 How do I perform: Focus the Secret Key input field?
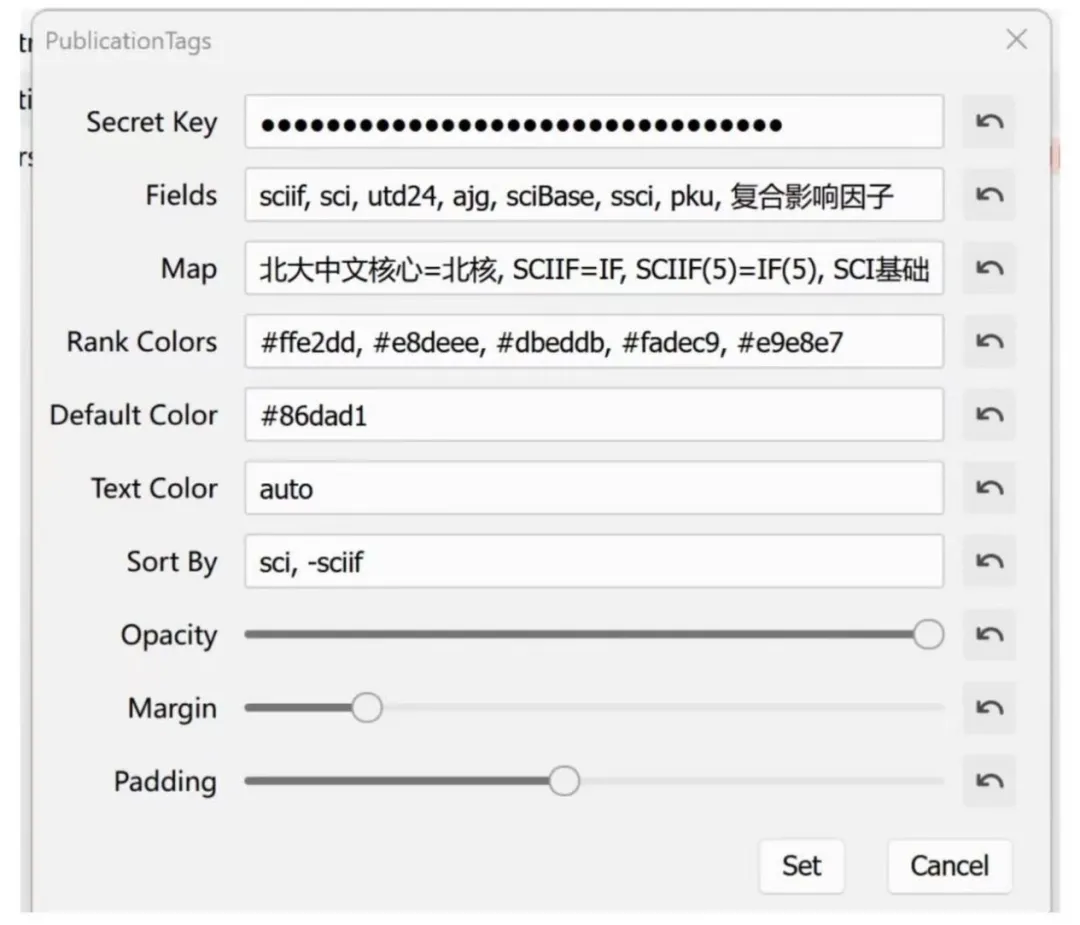(593, 122)
